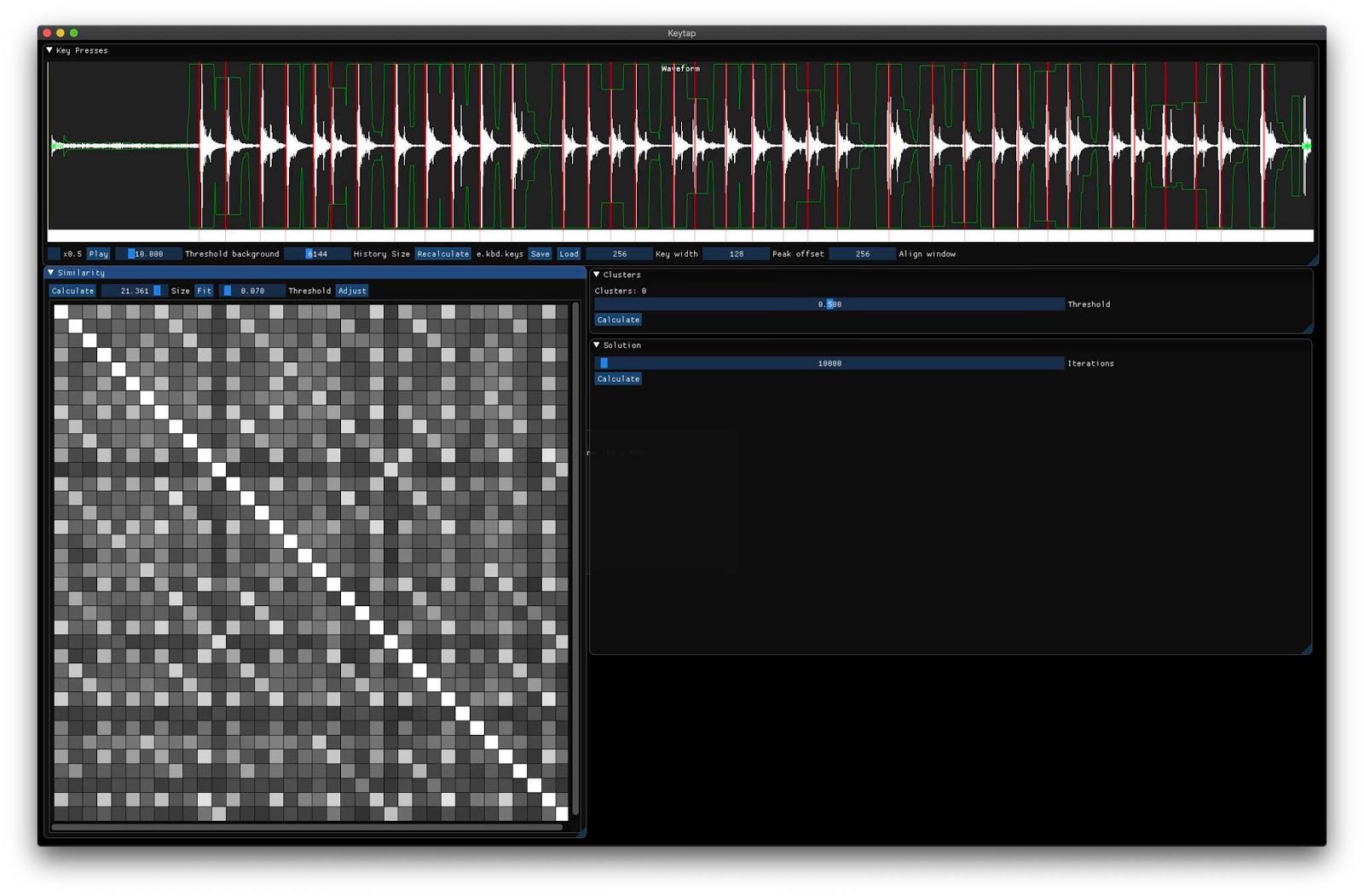Click the 256 Key width field

pyautogui.click(x=618, y=253)
